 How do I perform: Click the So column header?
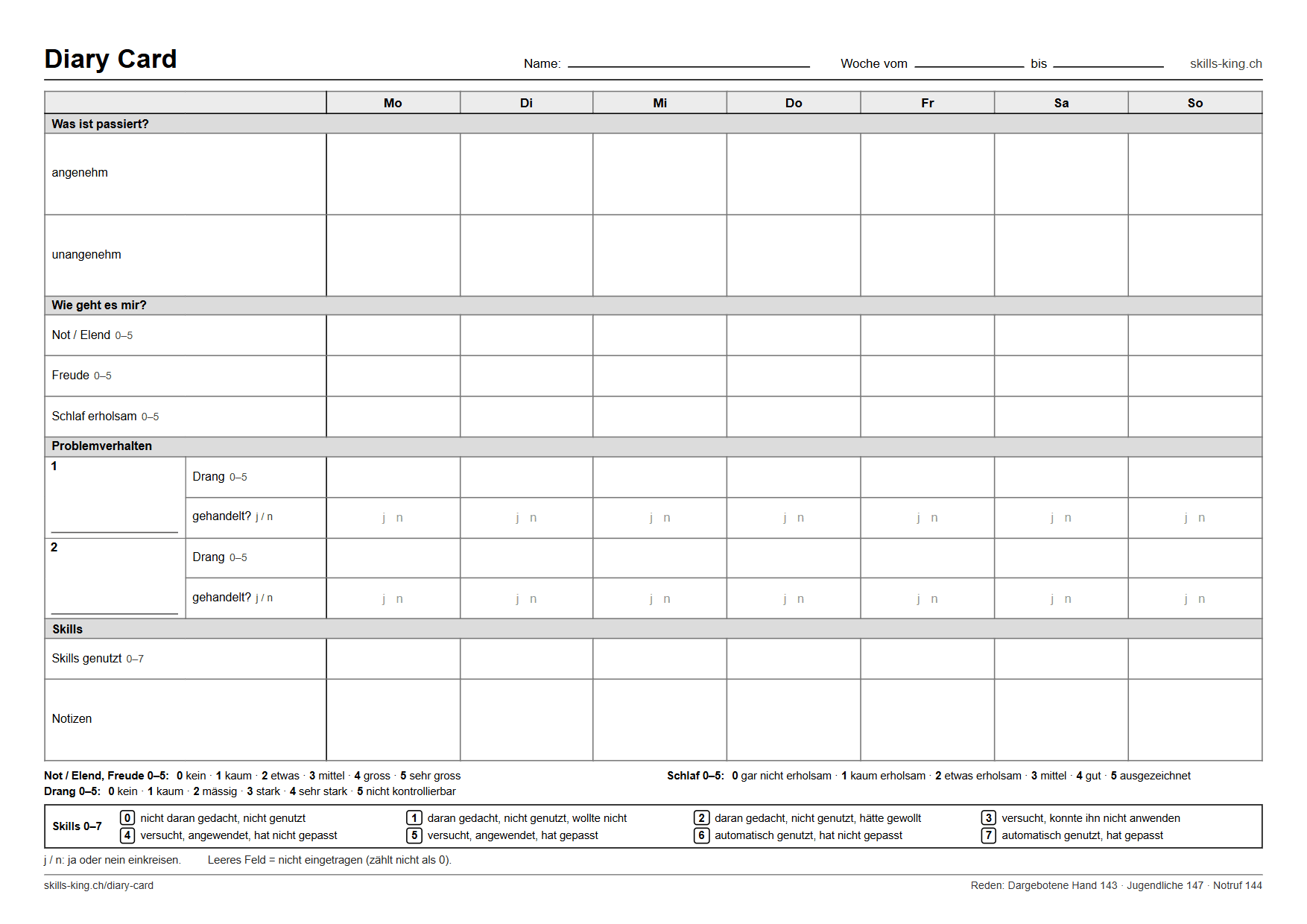click(1195, 103)
